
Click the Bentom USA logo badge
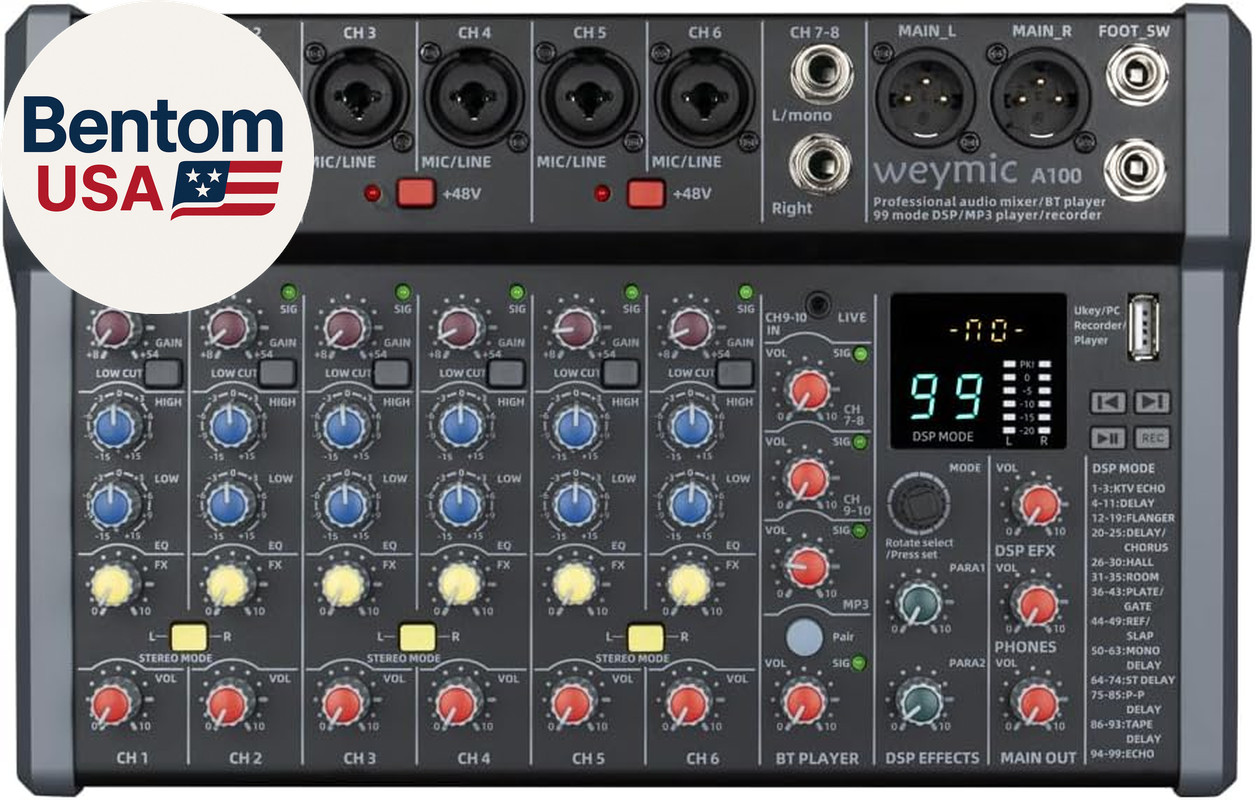[157, 157]
